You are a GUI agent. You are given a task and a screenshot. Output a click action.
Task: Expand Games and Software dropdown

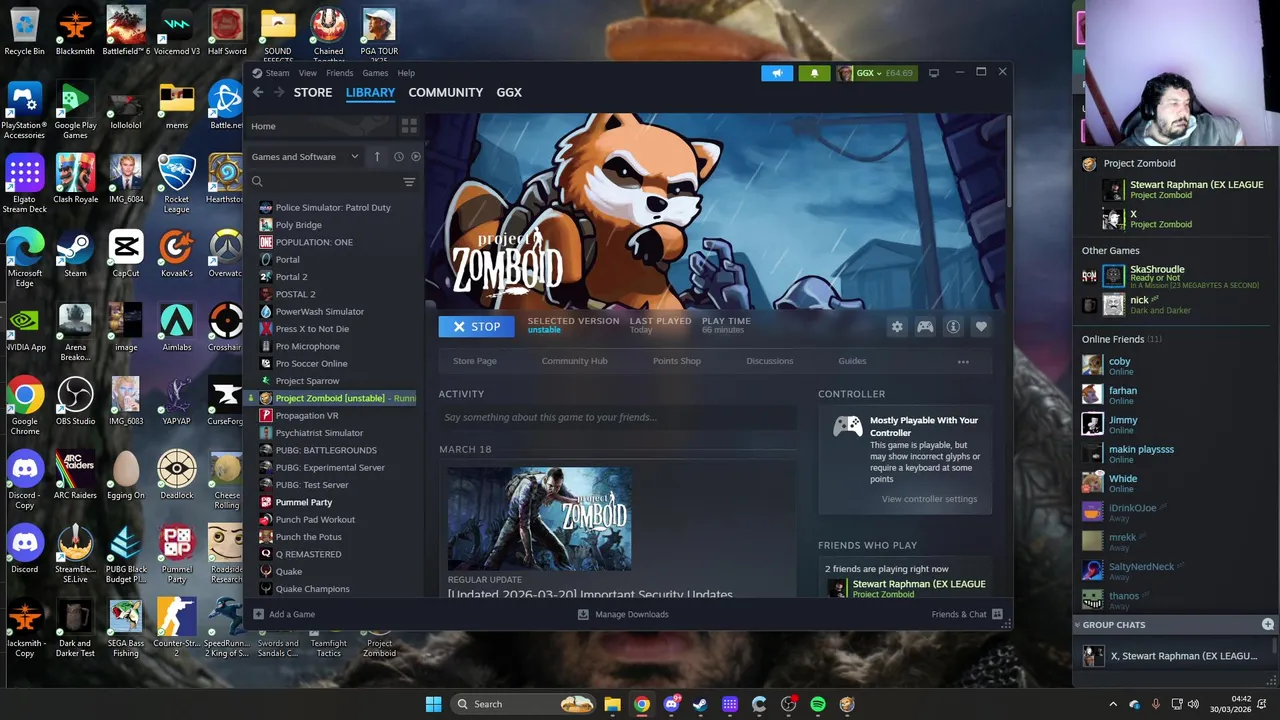click(x=305, y=156)
